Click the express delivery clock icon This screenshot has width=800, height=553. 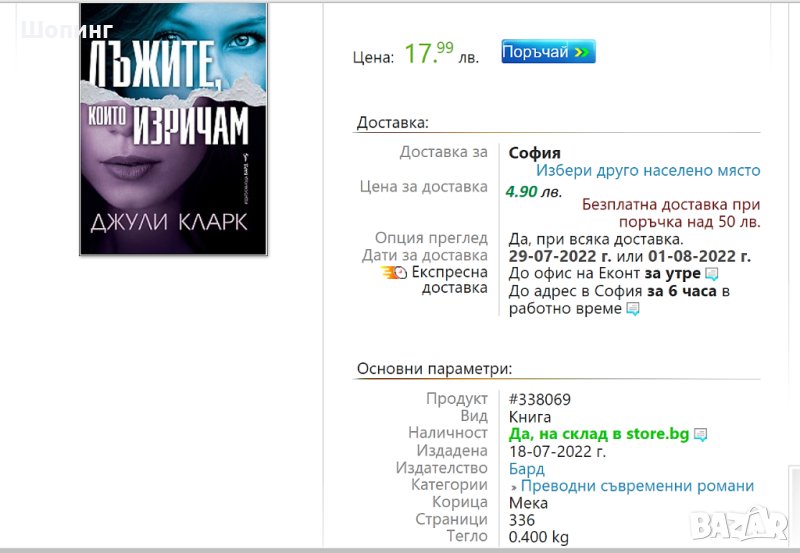click(394, 273)
